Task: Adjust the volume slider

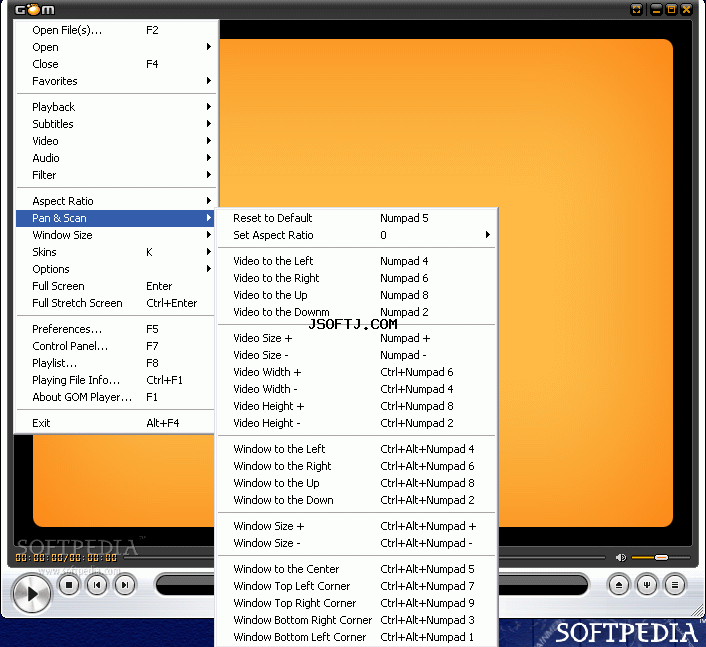Action: 661,557
